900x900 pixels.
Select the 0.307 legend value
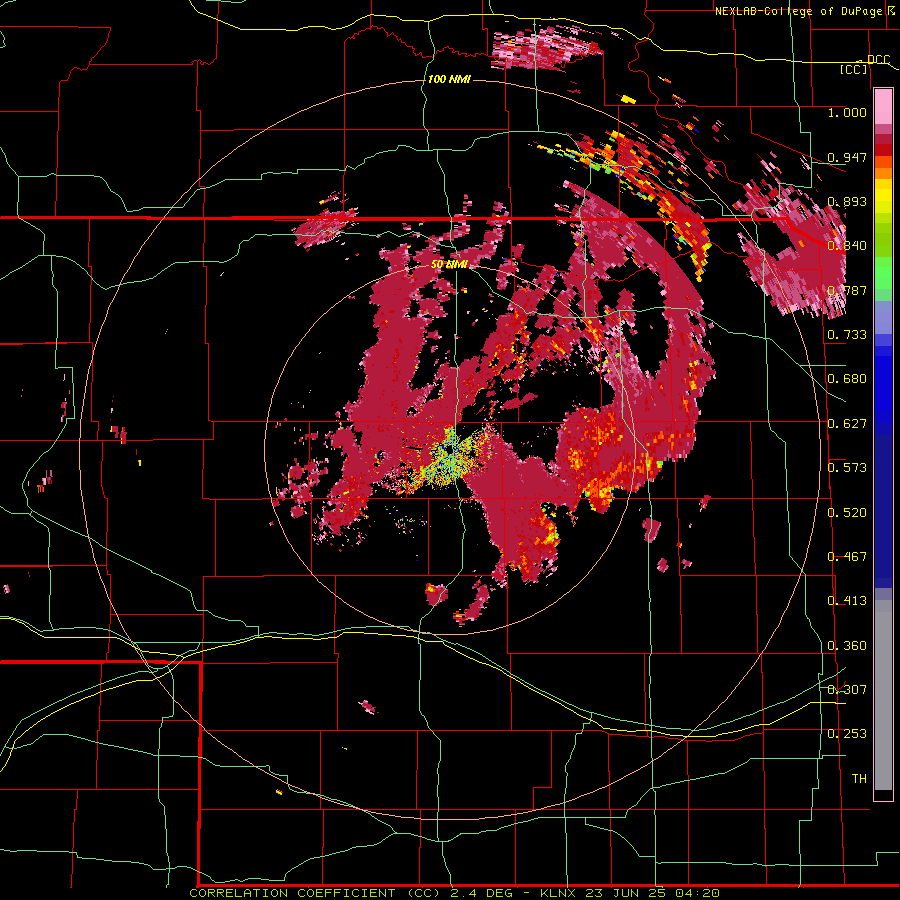click(x=847, y=690)
